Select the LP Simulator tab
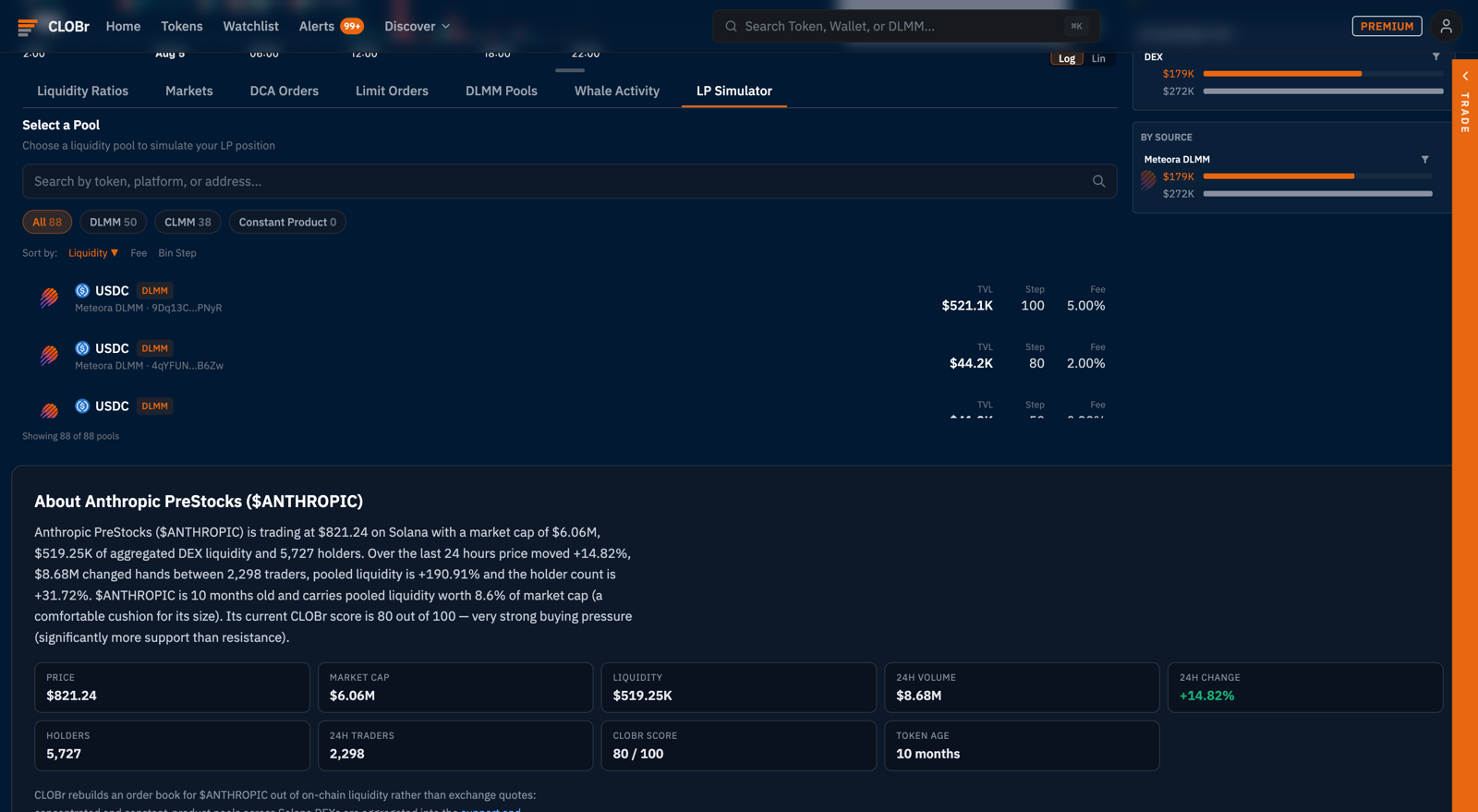1478x812 pixels. tap(734, 91)
